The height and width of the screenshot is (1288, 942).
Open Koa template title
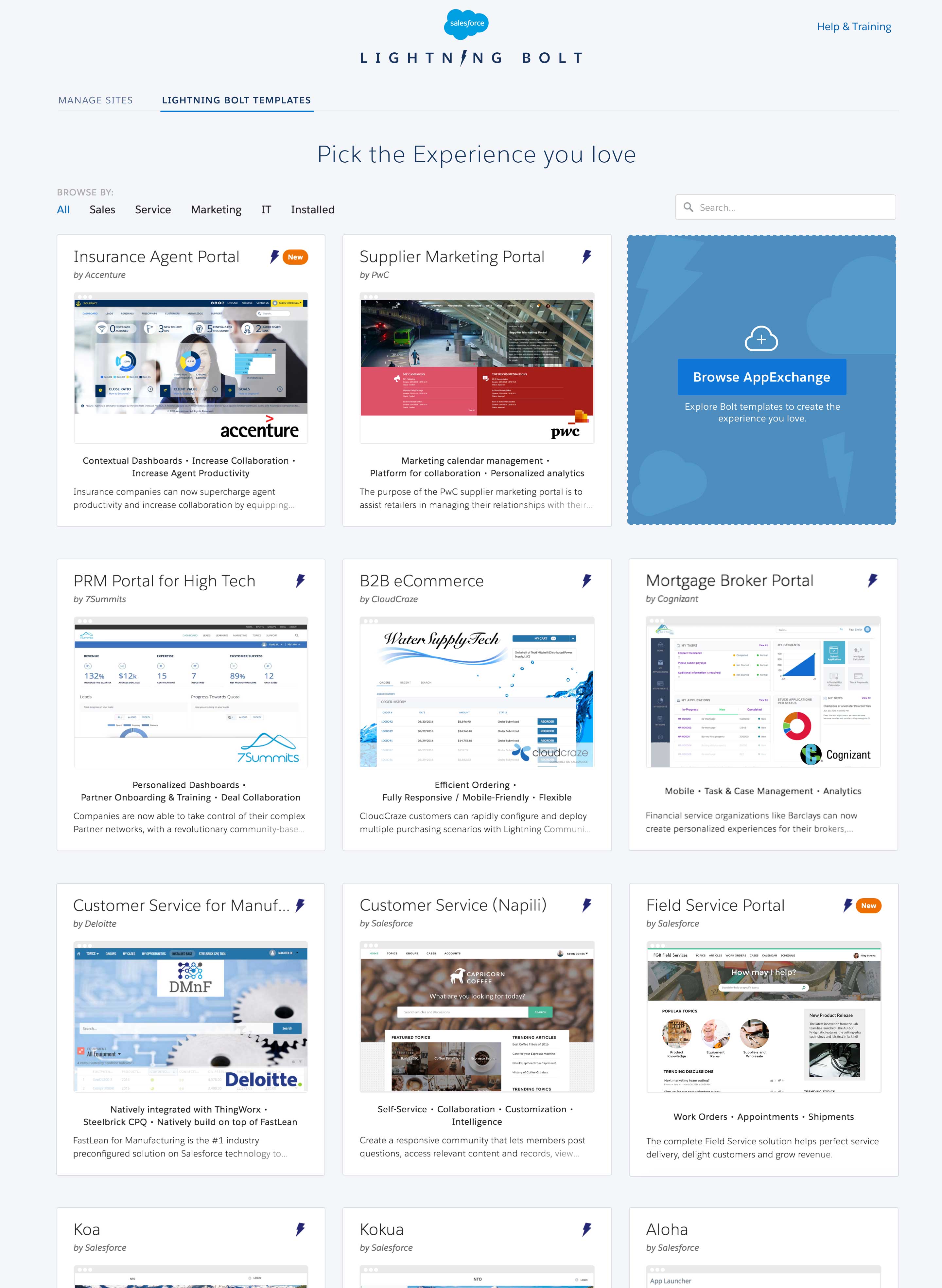click(87, 1229)
